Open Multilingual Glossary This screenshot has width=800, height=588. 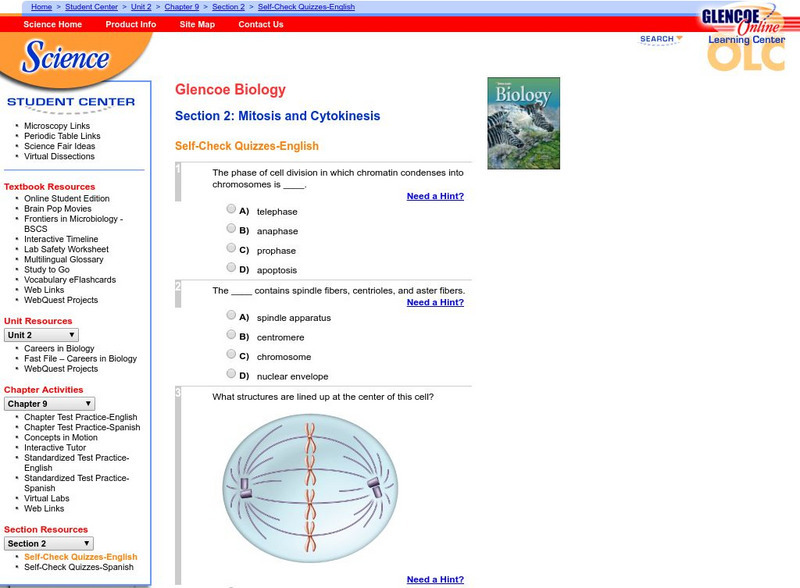(64, 259)
